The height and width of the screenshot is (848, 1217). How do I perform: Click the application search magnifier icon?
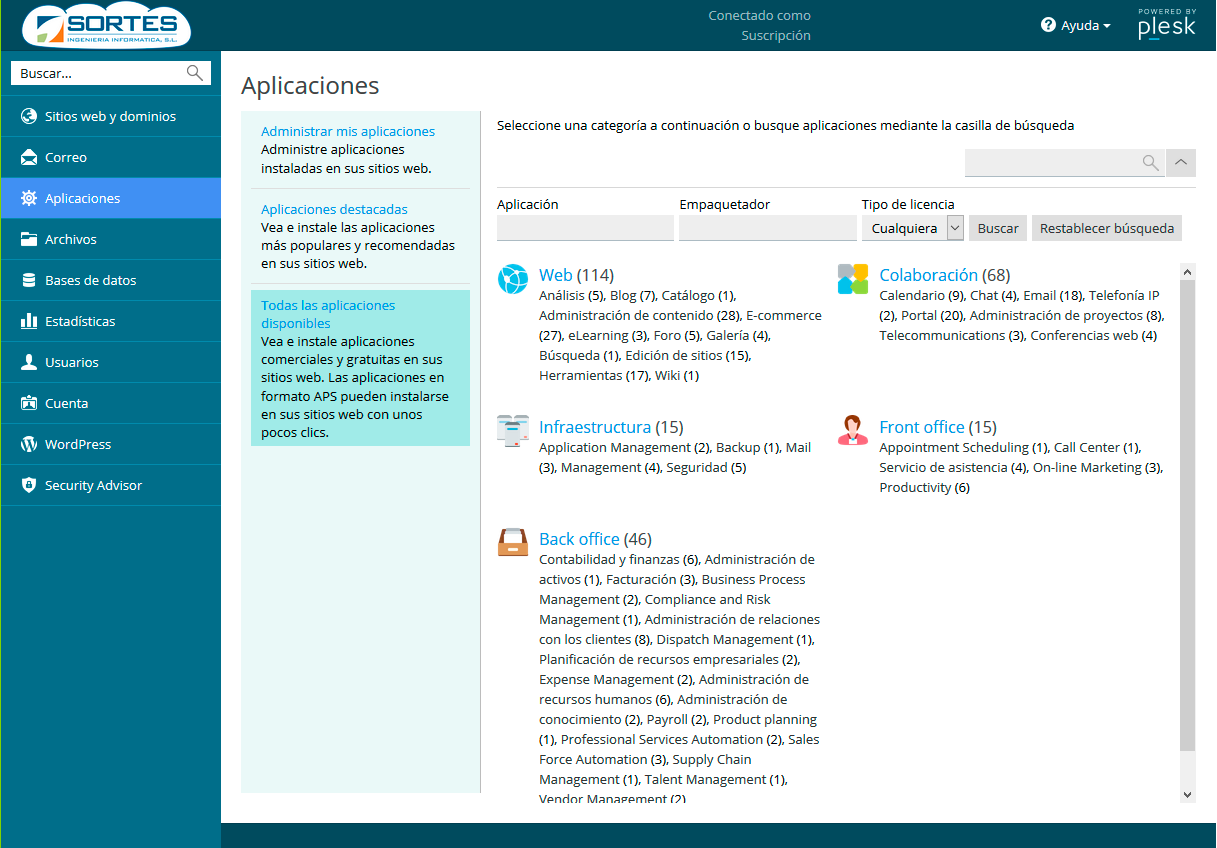coord(1151,163)
